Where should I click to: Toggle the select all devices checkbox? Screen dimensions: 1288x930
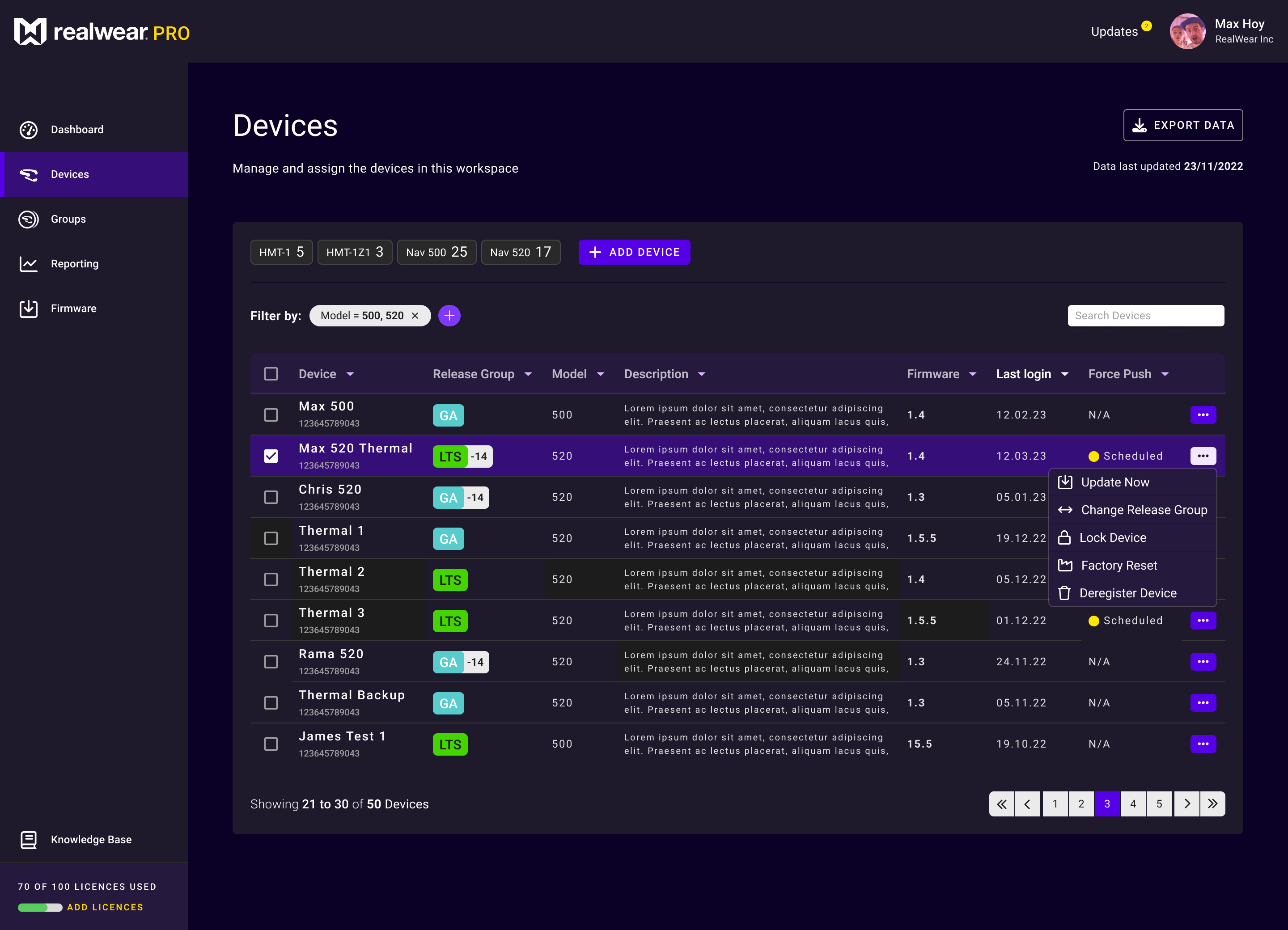270,373
